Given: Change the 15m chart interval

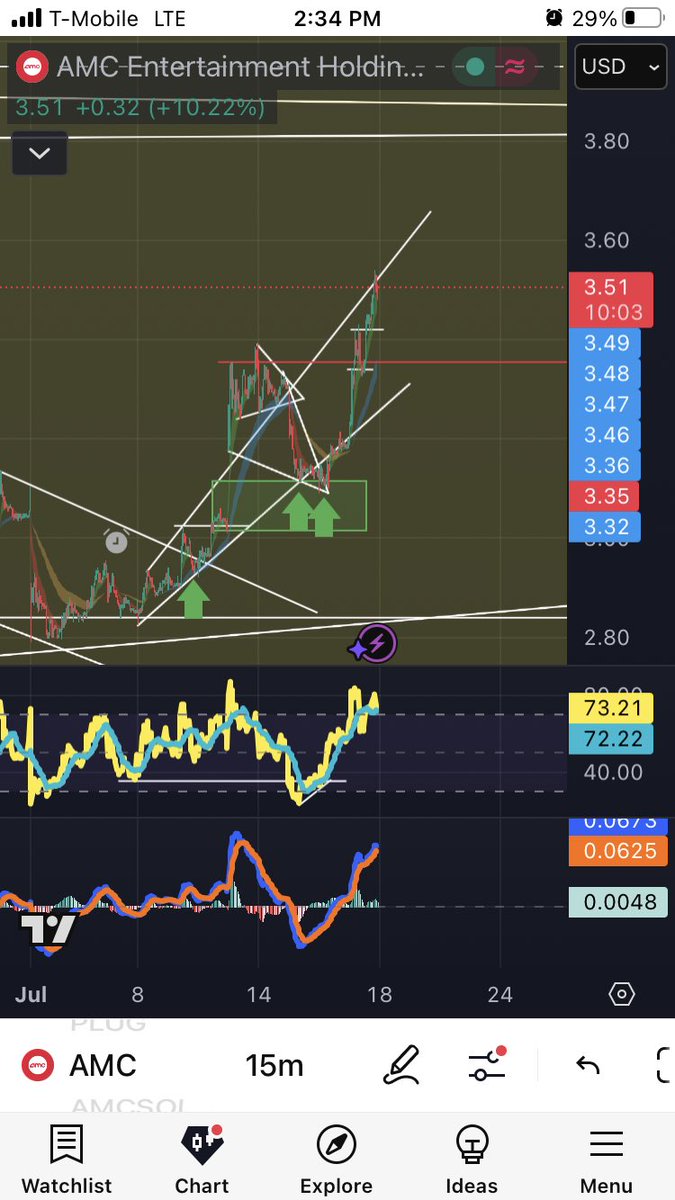Looking at the screenshot, I should [x=274, y=1065].
